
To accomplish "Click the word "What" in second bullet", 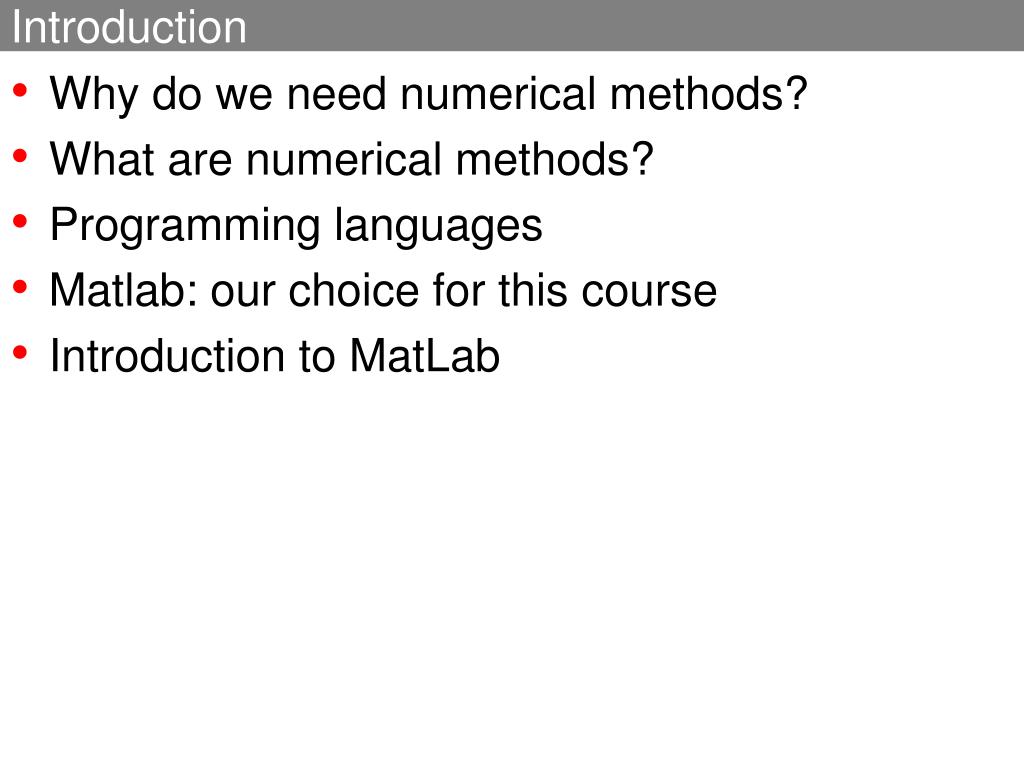I will [102, 159].
